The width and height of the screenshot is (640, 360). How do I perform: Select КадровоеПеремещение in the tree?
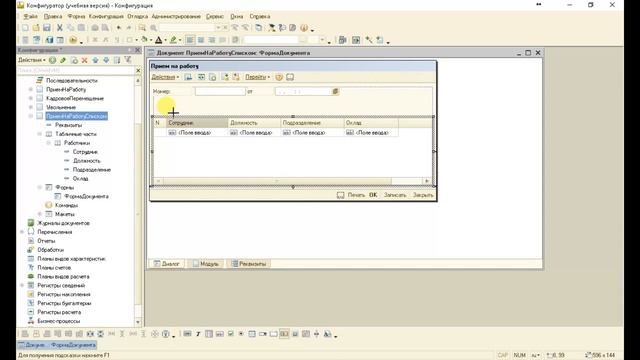click(x=75, y=98)
